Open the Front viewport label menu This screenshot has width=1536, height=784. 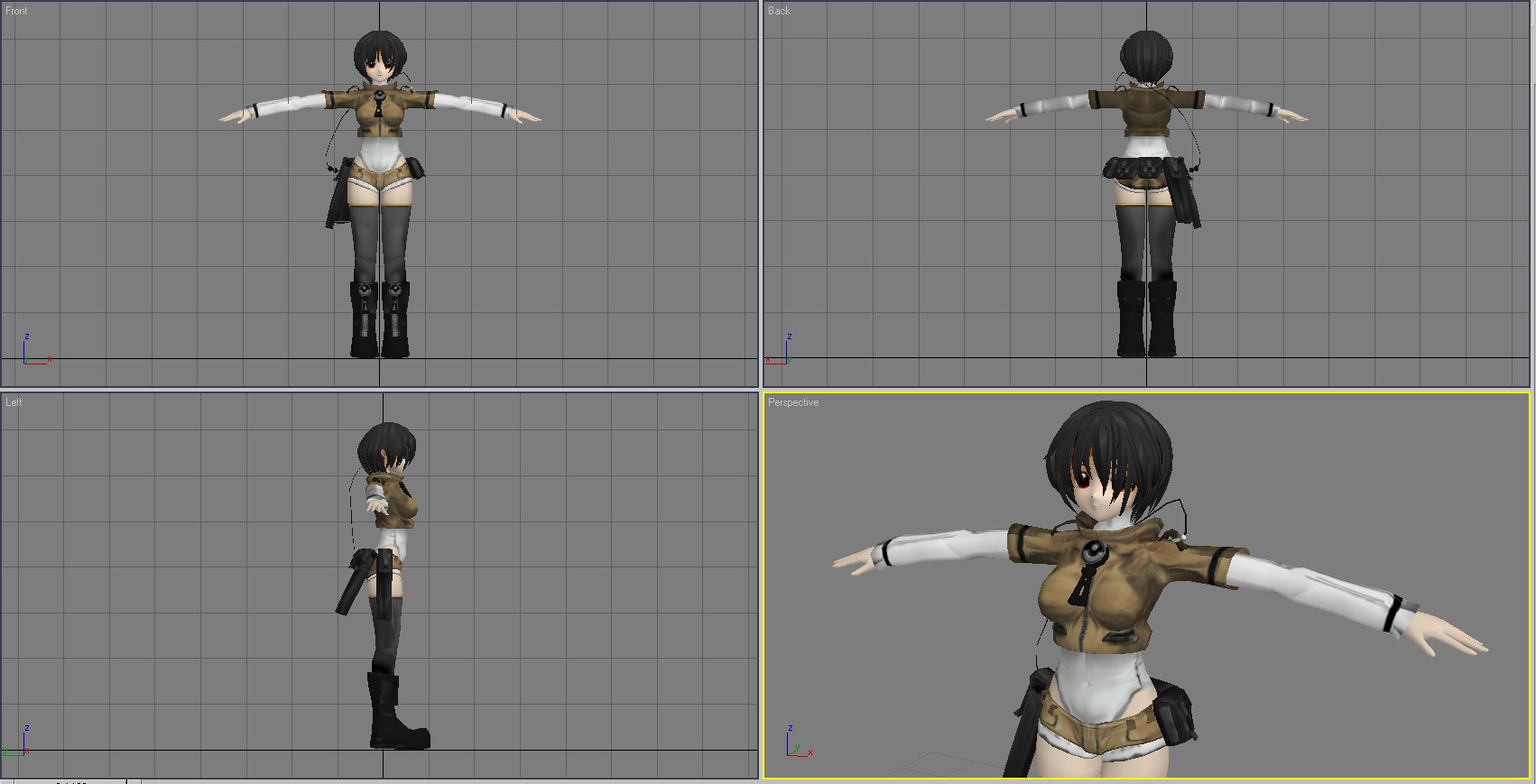(16, 11)
